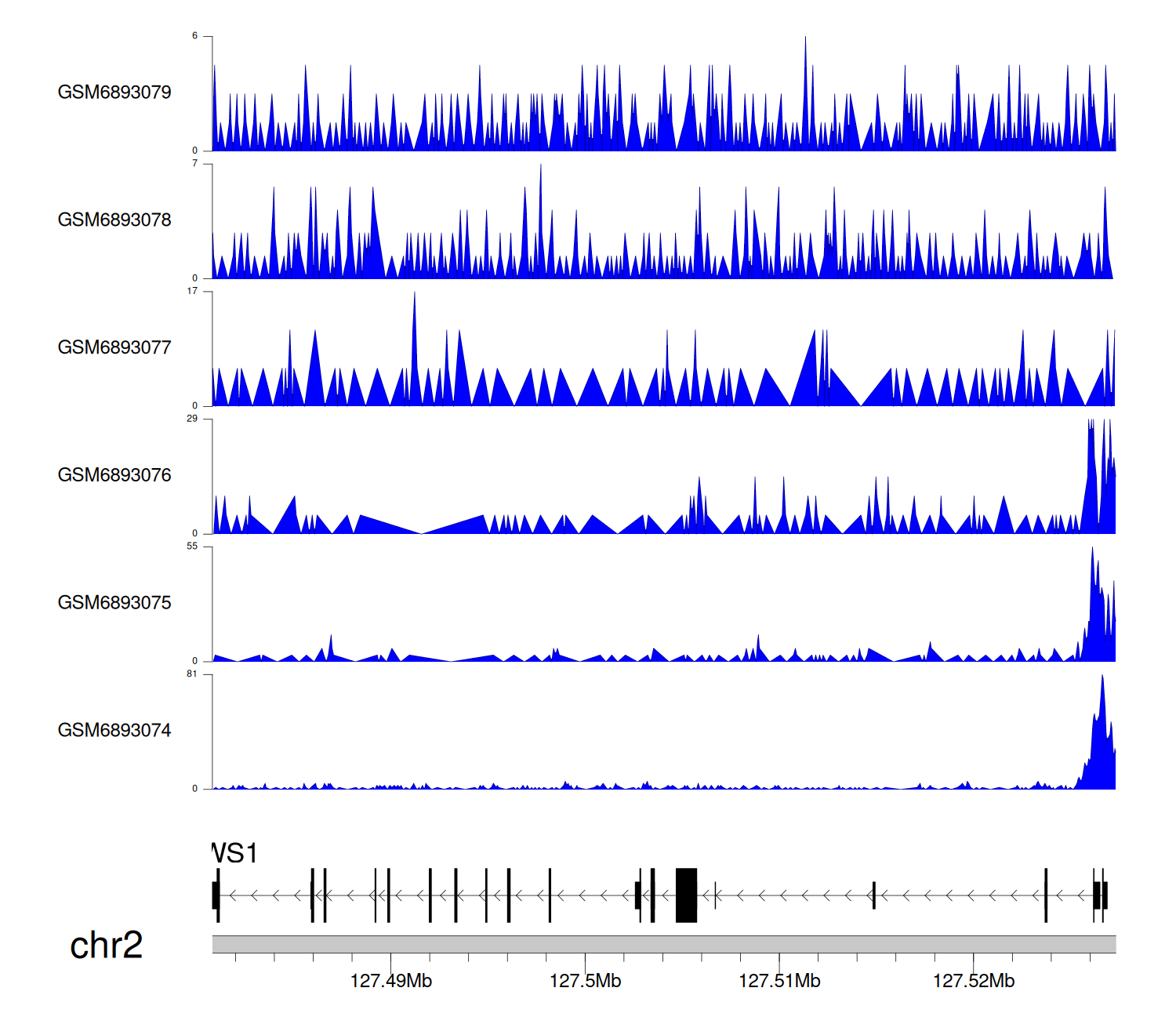Click the truncated gene name above gene model
Image resolution: width=1176 pixels, height=1035 pixels.
click(234, 853)
